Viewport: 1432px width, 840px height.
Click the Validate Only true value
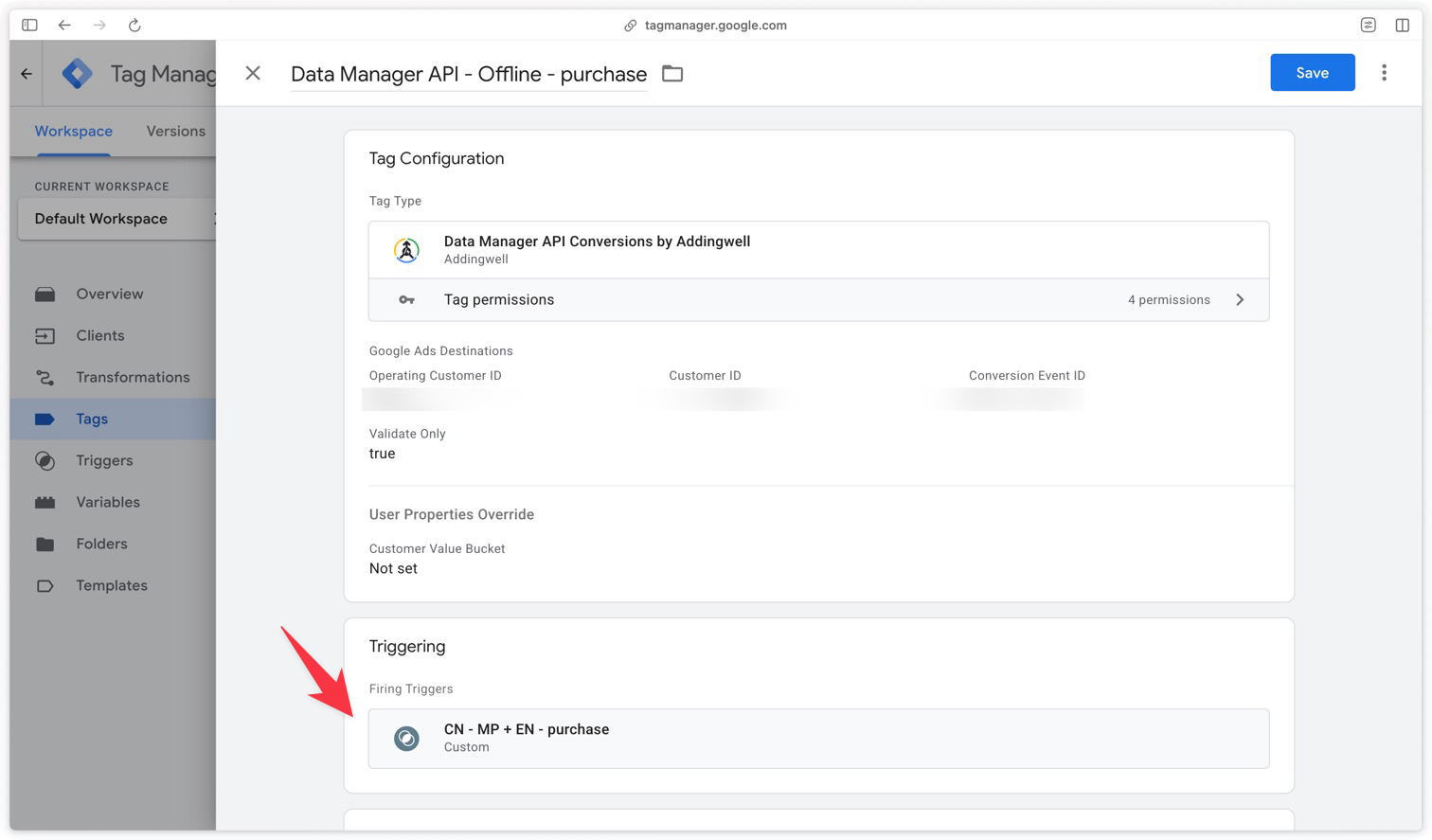click(382, 454)
